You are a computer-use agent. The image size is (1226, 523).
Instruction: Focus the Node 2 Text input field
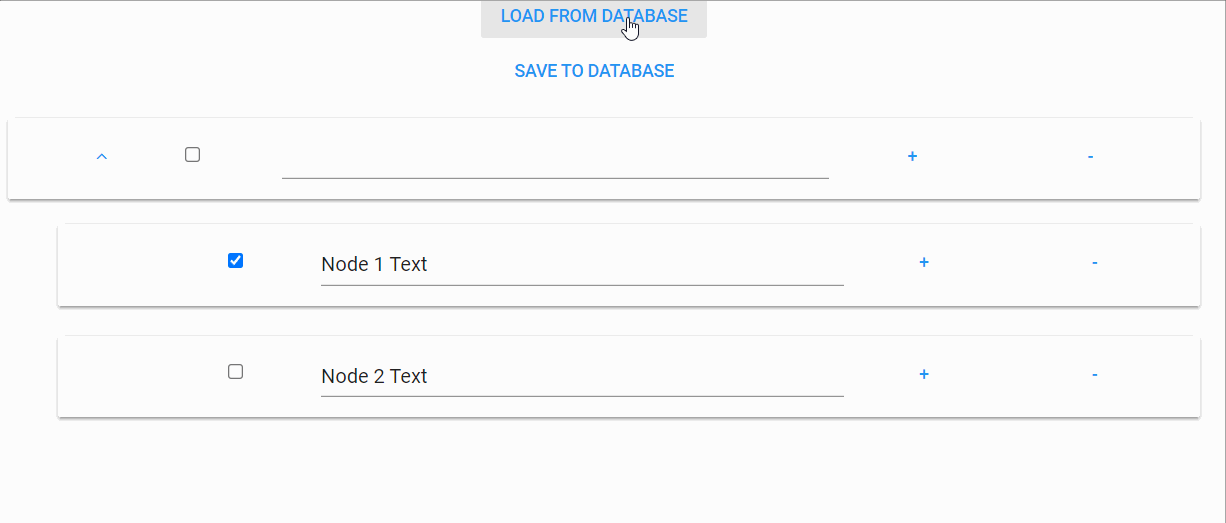point(582,377)
